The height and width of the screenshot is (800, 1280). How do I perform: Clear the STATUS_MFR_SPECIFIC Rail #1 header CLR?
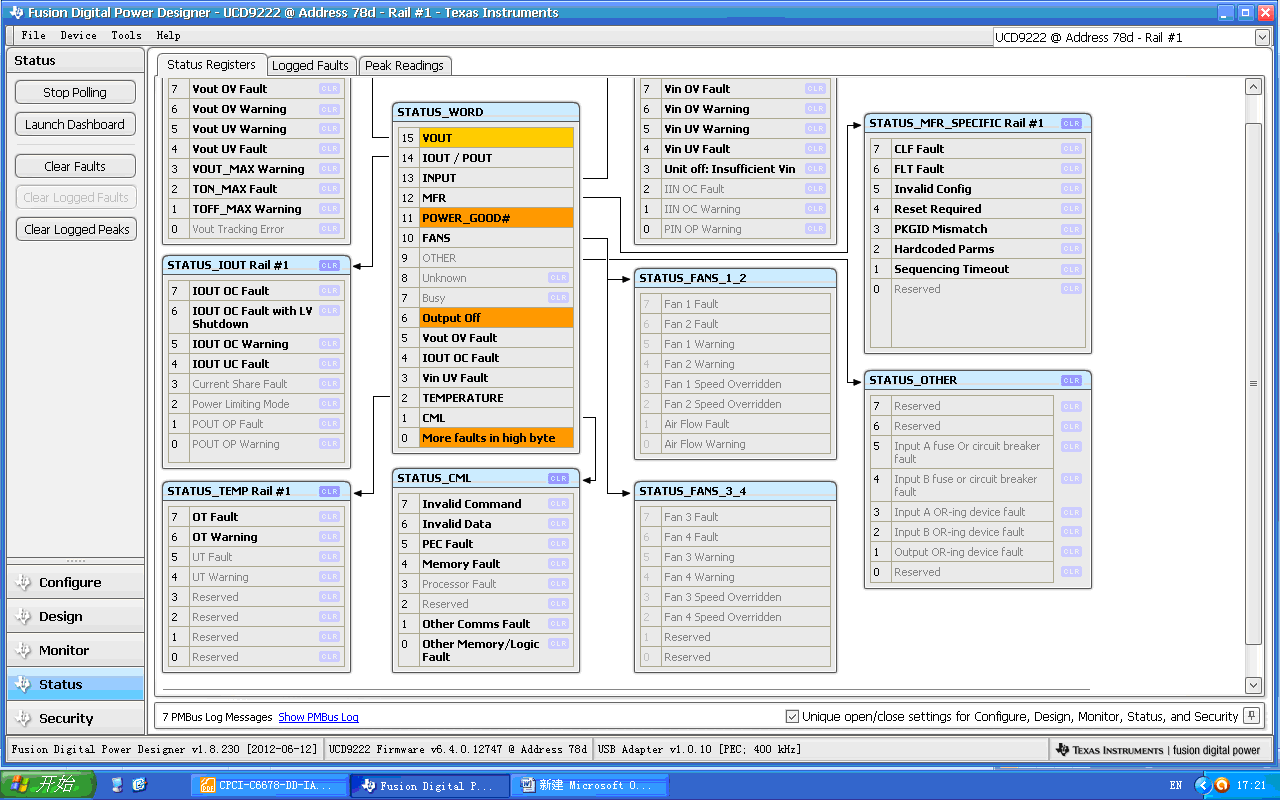click(1071, 124)
